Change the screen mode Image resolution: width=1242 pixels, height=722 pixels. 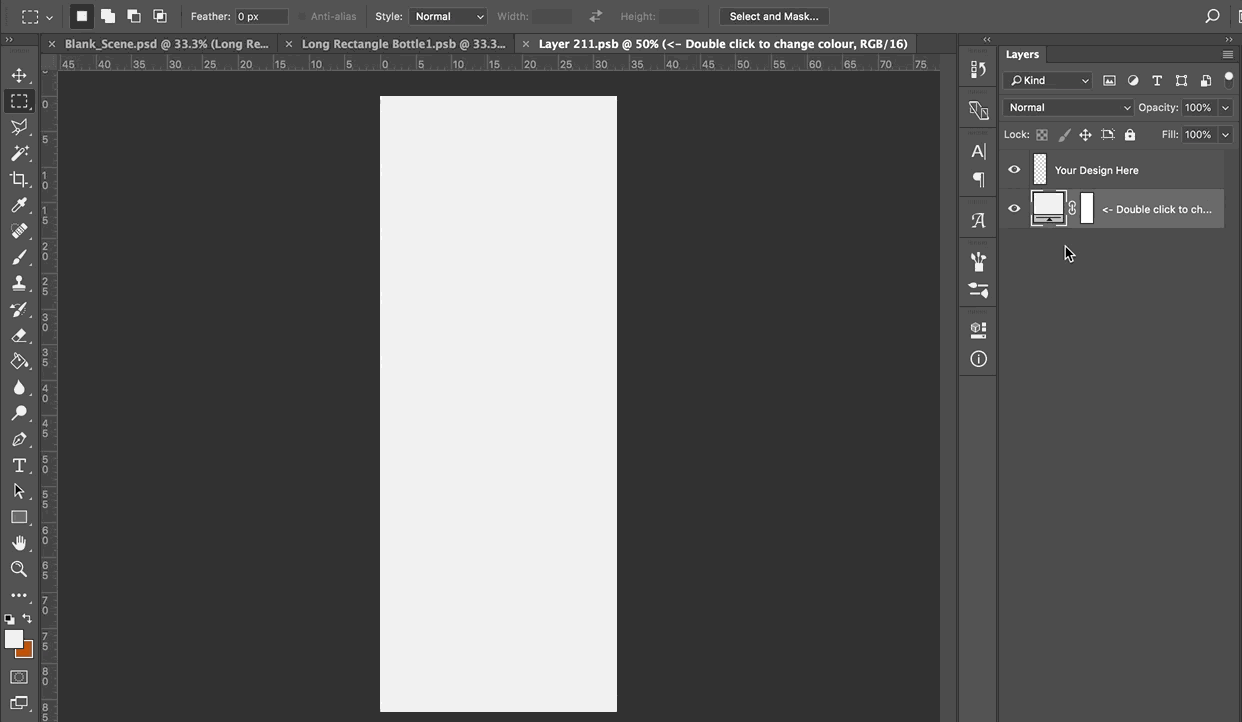19,703
